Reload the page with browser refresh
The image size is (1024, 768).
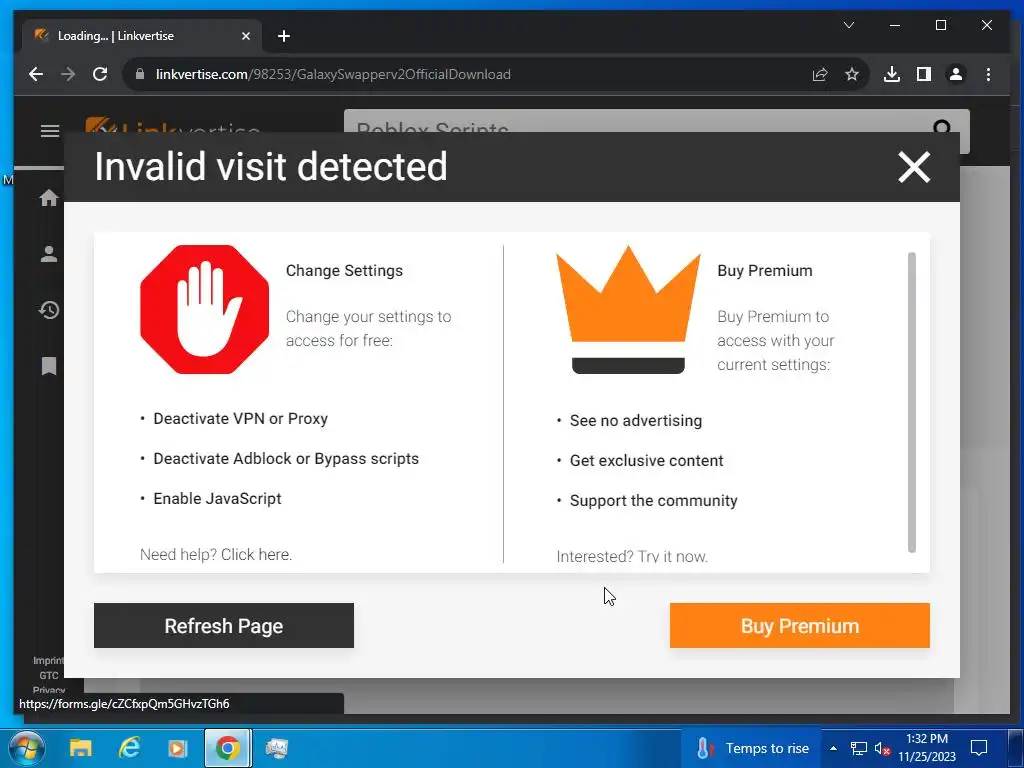click(x=100, y=74)
